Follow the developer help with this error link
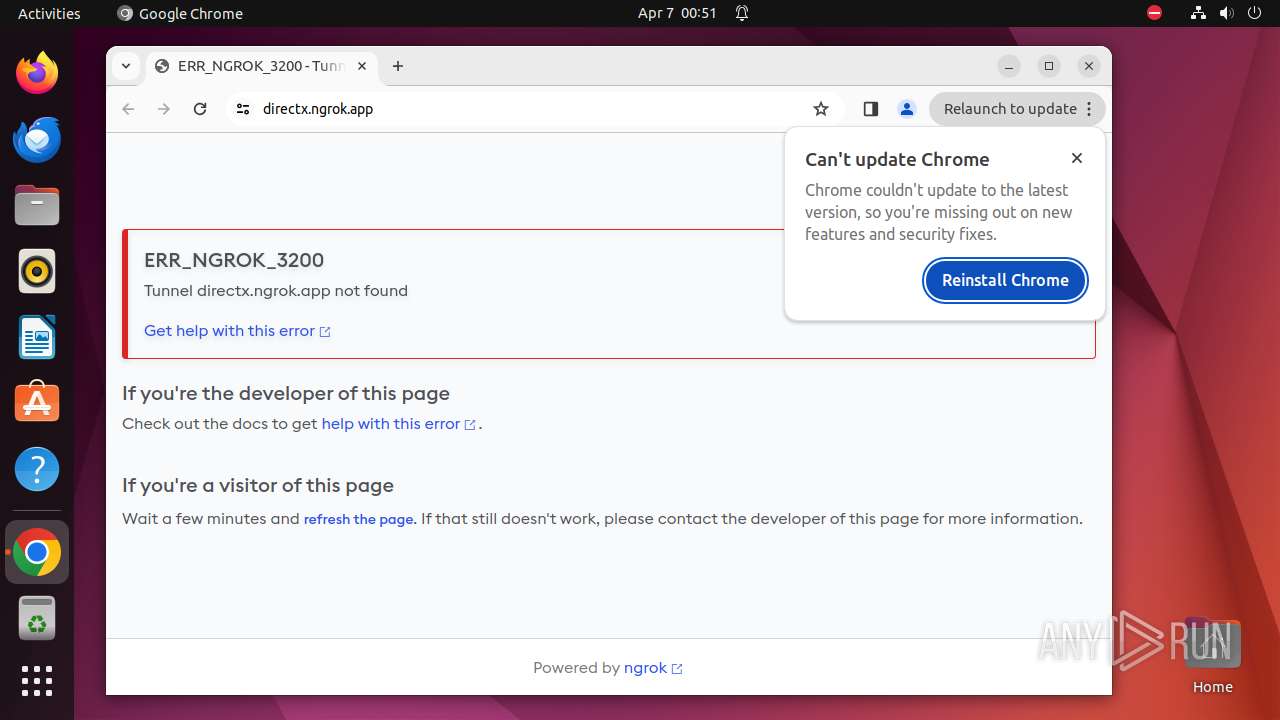The image size is (1280, 720). 398,424
